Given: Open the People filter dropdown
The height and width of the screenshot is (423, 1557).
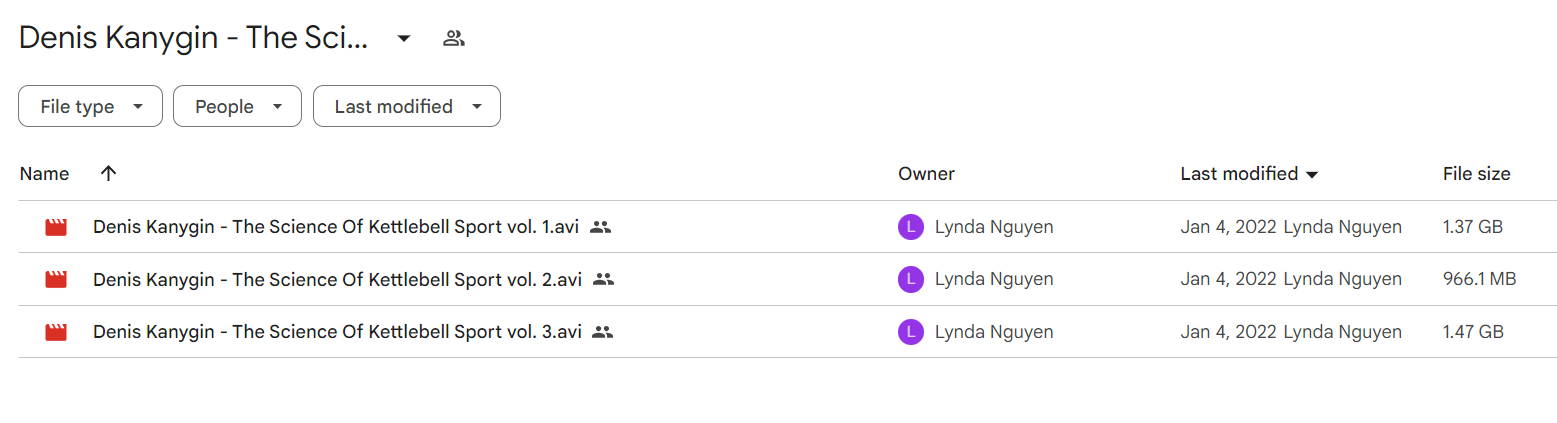Looking at the screenshot, I should 237,106.
